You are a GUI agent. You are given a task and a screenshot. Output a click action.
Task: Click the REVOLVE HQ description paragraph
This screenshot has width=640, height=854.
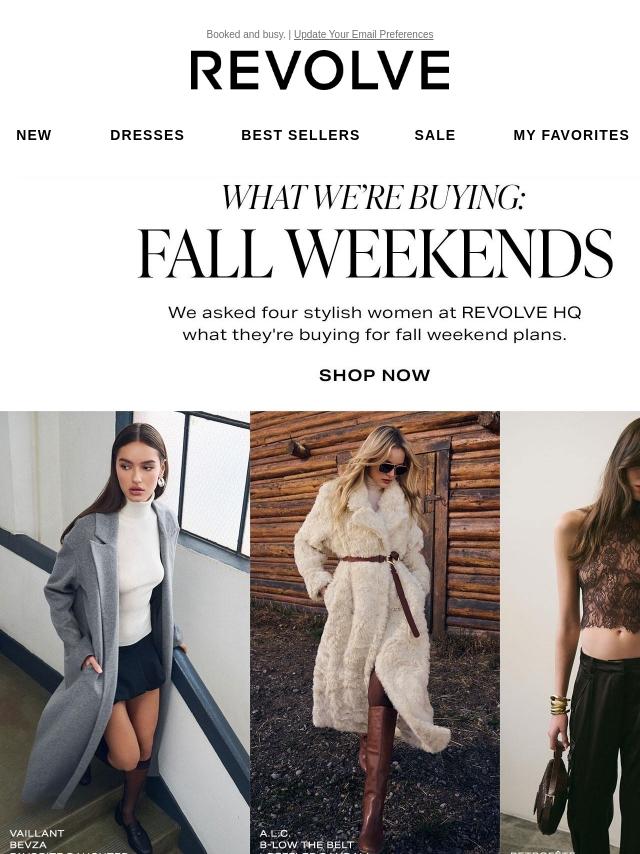[374, 323]
